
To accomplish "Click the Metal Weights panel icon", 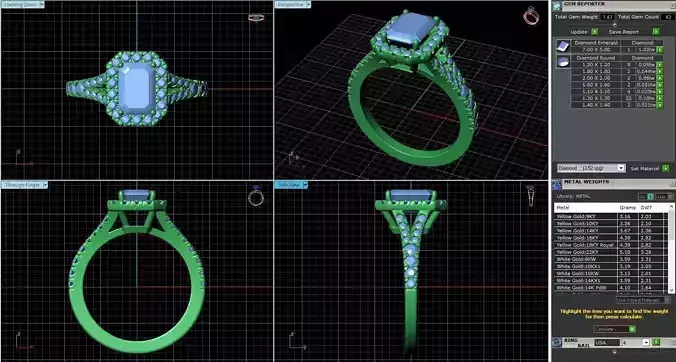I will tap(556, 184).
